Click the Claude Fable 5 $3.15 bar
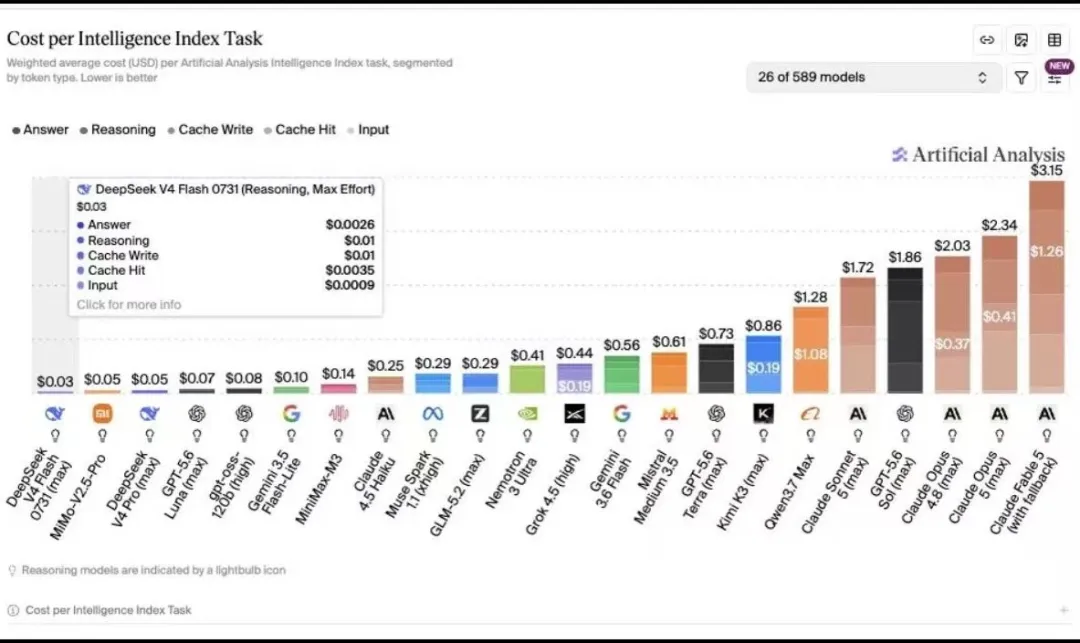 1046,286
